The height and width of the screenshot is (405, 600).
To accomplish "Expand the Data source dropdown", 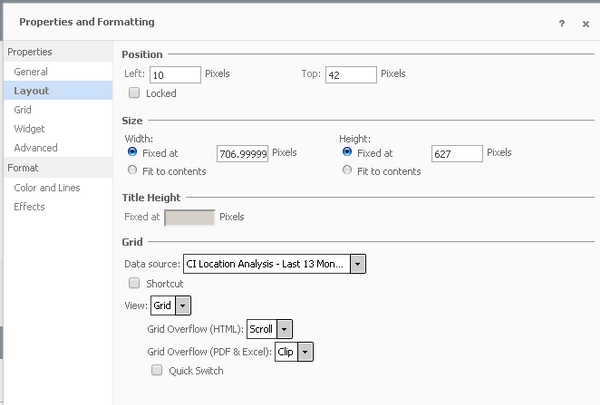I will tap(358, 264).
